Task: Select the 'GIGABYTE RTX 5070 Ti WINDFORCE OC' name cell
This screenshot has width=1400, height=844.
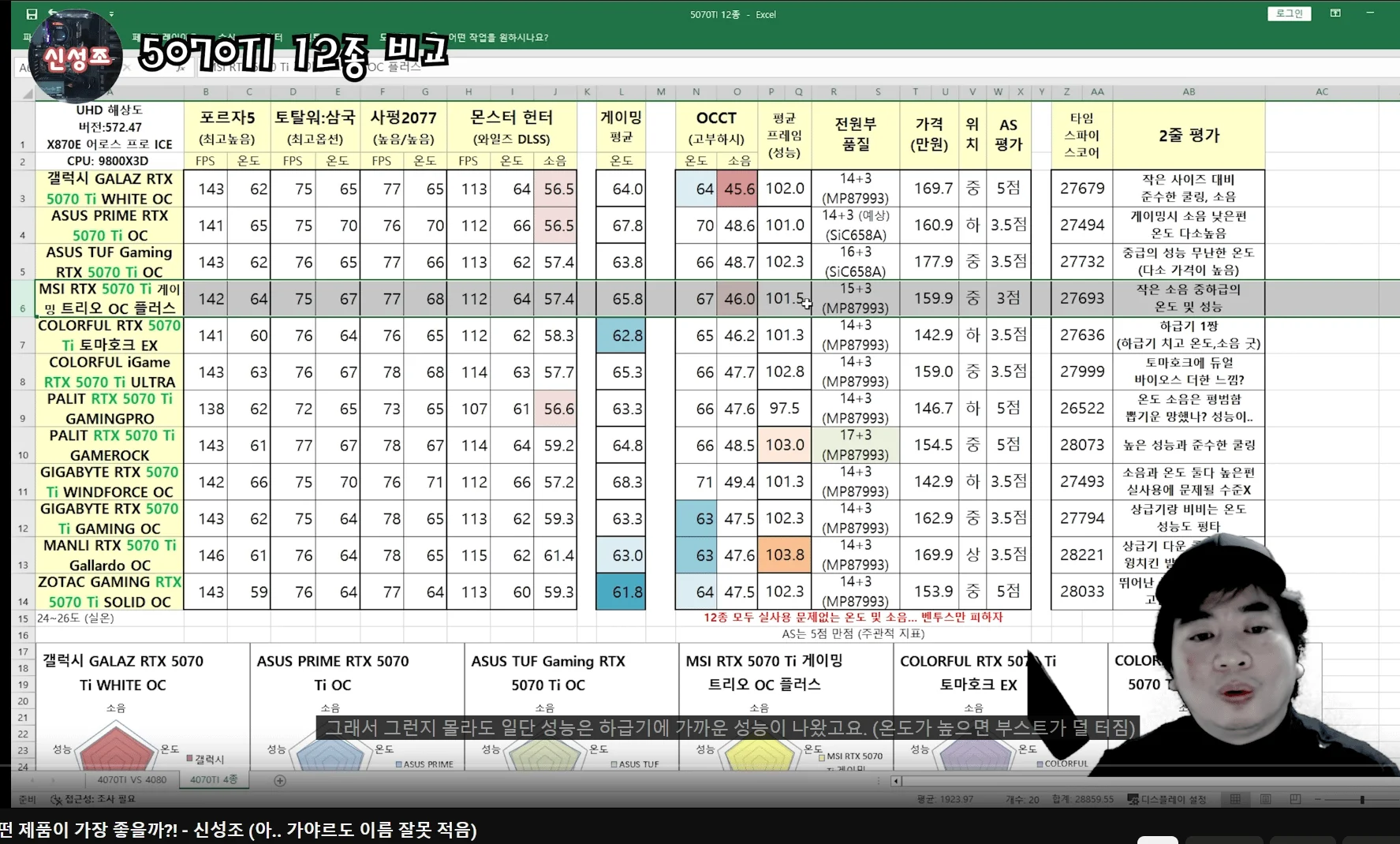Action: pos(110,482)
